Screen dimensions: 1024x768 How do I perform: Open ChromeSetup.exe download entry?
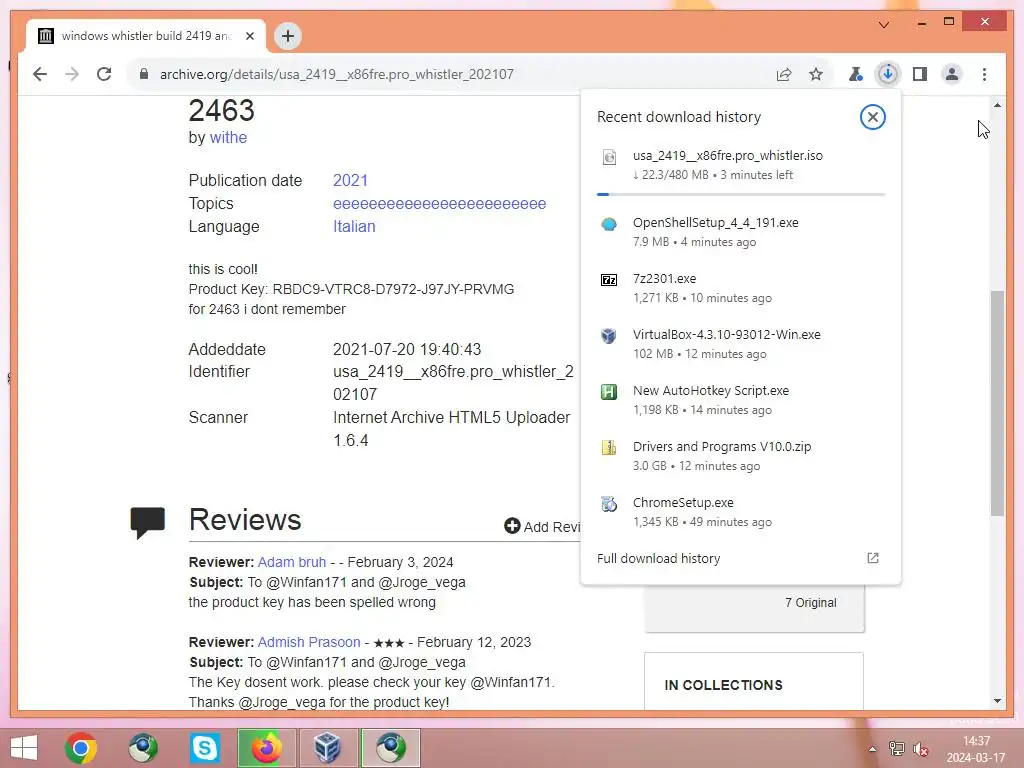point(741,511)
